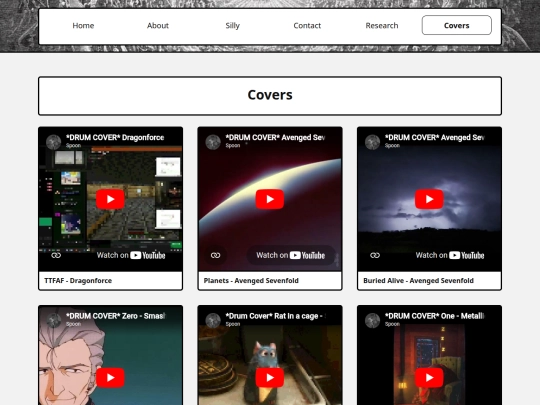Screen dimensions: 540x405
Task: Click Watch on YouTube for Planets video
Action: (290, 255)
